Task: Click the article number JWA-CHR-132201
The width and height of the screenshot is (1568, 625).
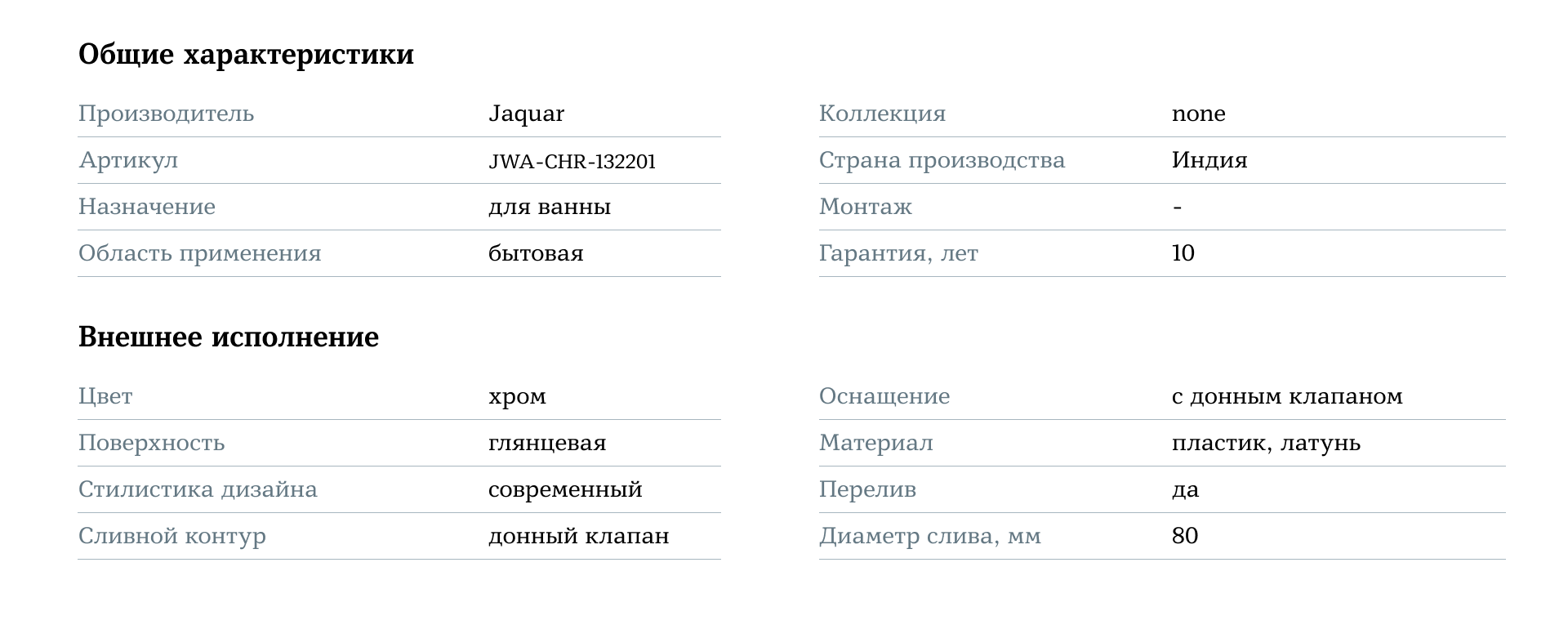Action: coord(572,161)
